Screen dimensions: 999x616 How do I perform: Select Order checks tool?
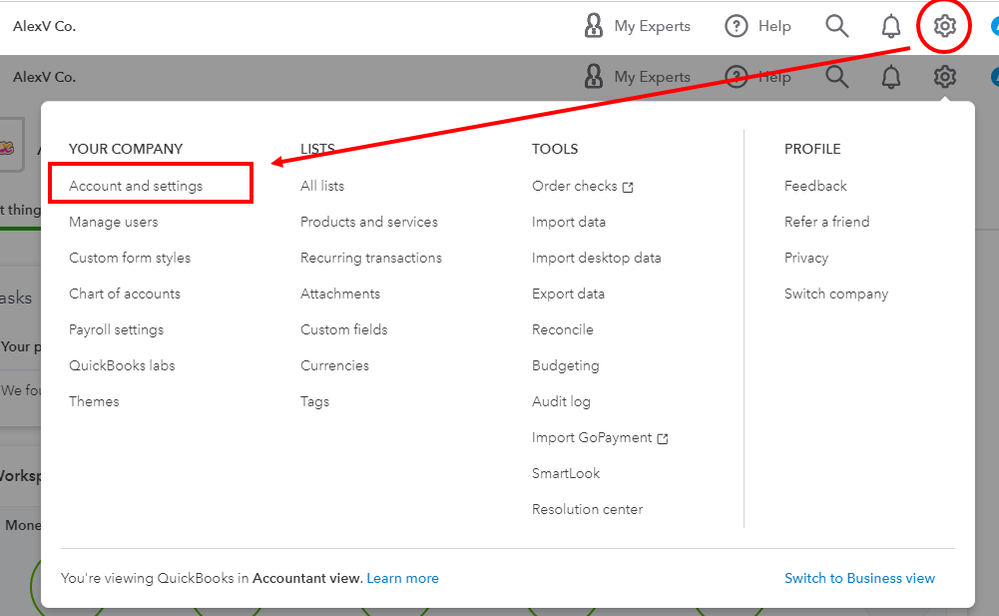click(575, 186)
